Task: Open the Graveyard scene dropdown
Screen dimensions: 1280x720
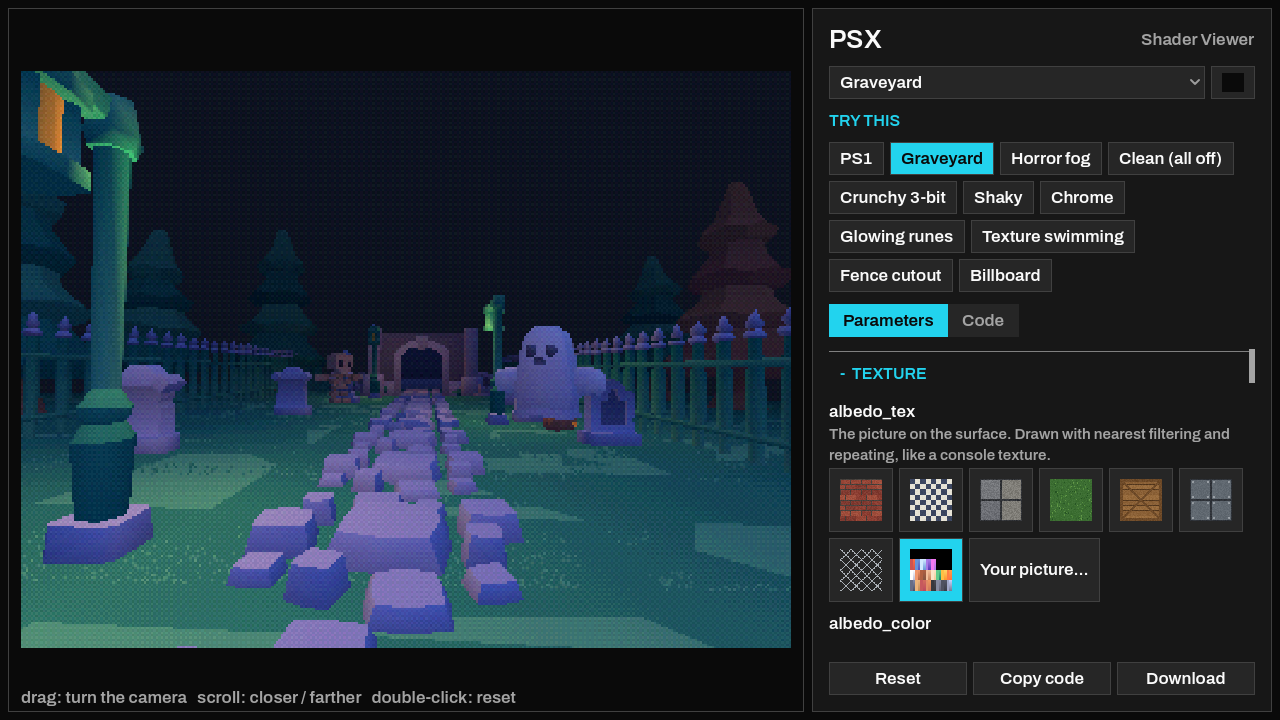Action: tap(1017, 82)
